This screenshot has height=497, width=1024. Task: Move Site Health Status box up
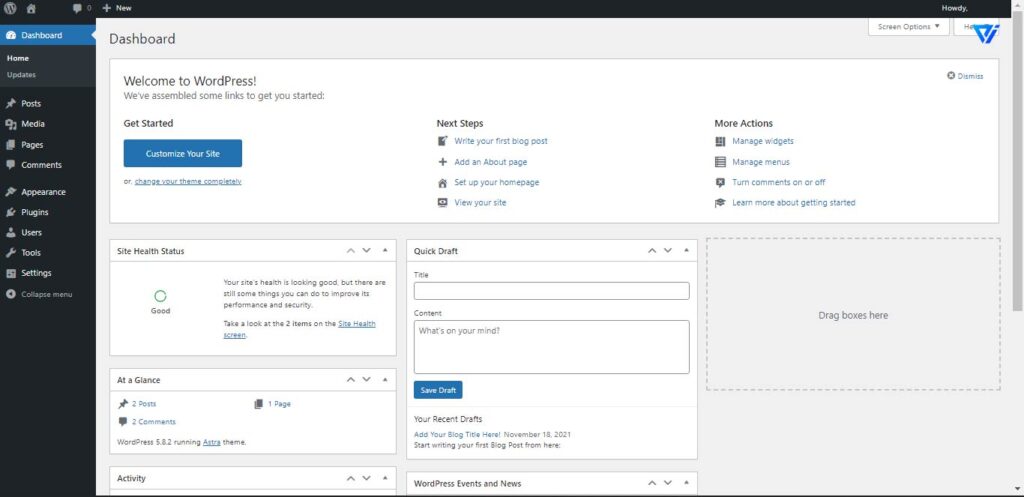[351, 251]
